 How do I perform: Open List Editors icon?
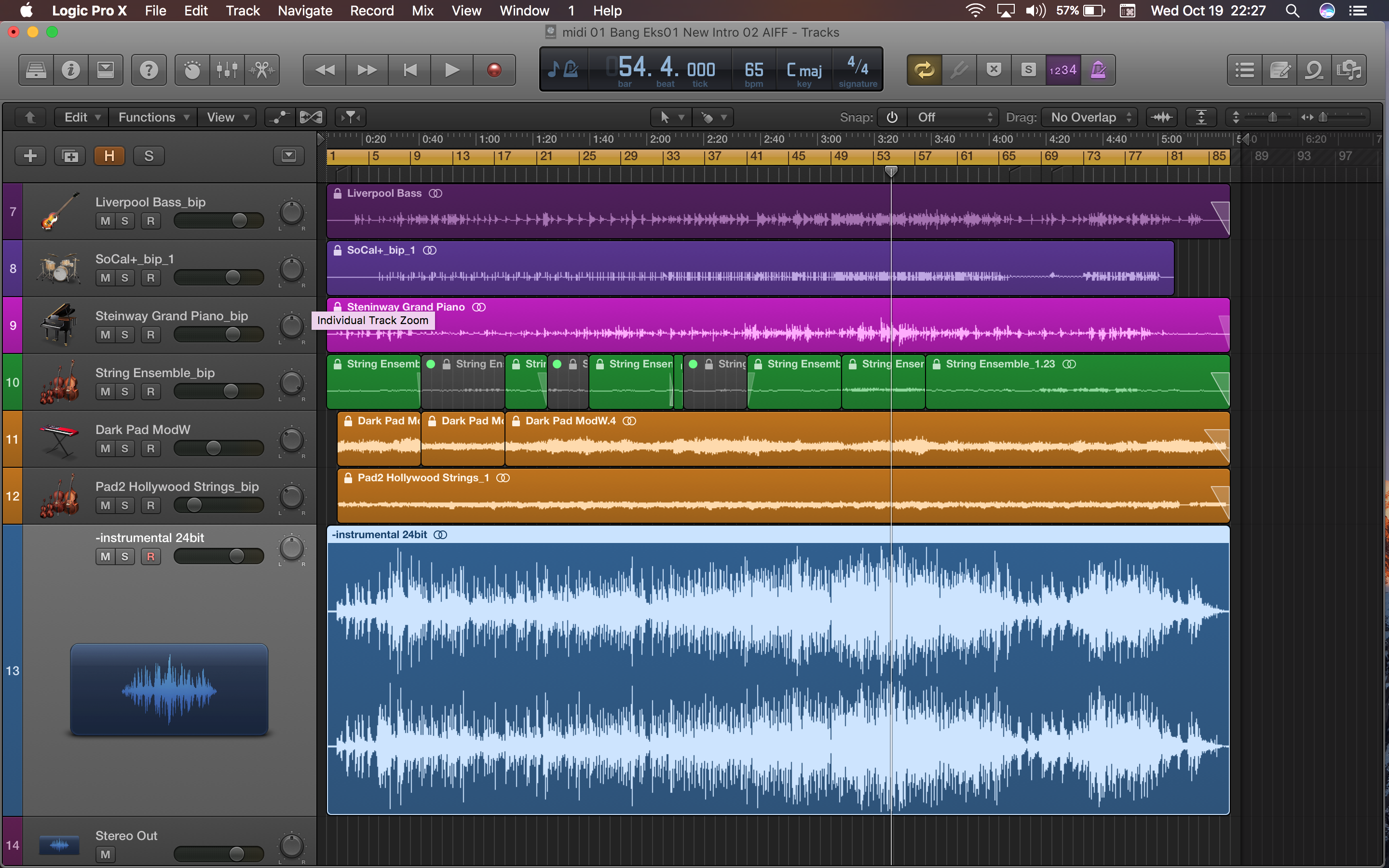point(1244,70)
